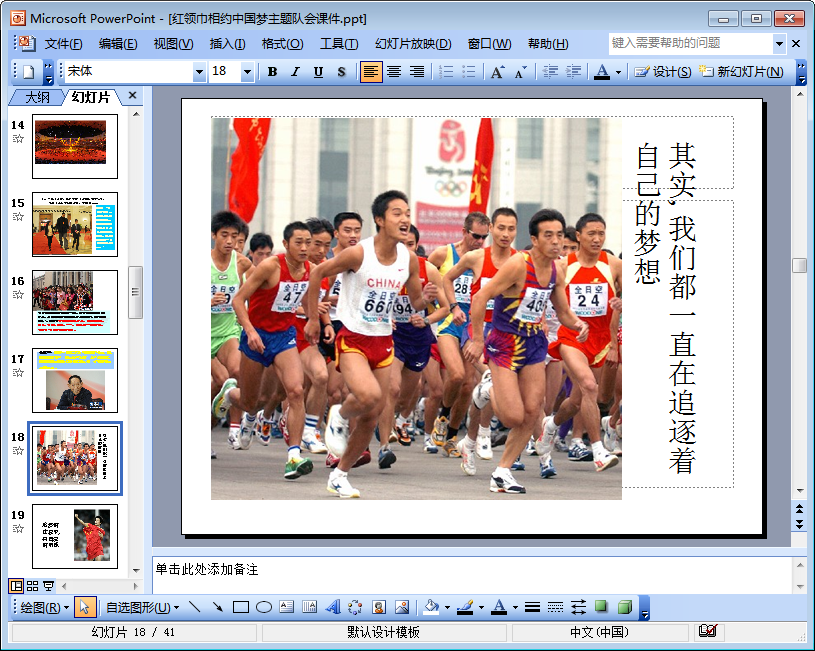The image size is (815, 651).
Task: Decrease font size with small A icon
Action: click(x=520, y=72)
